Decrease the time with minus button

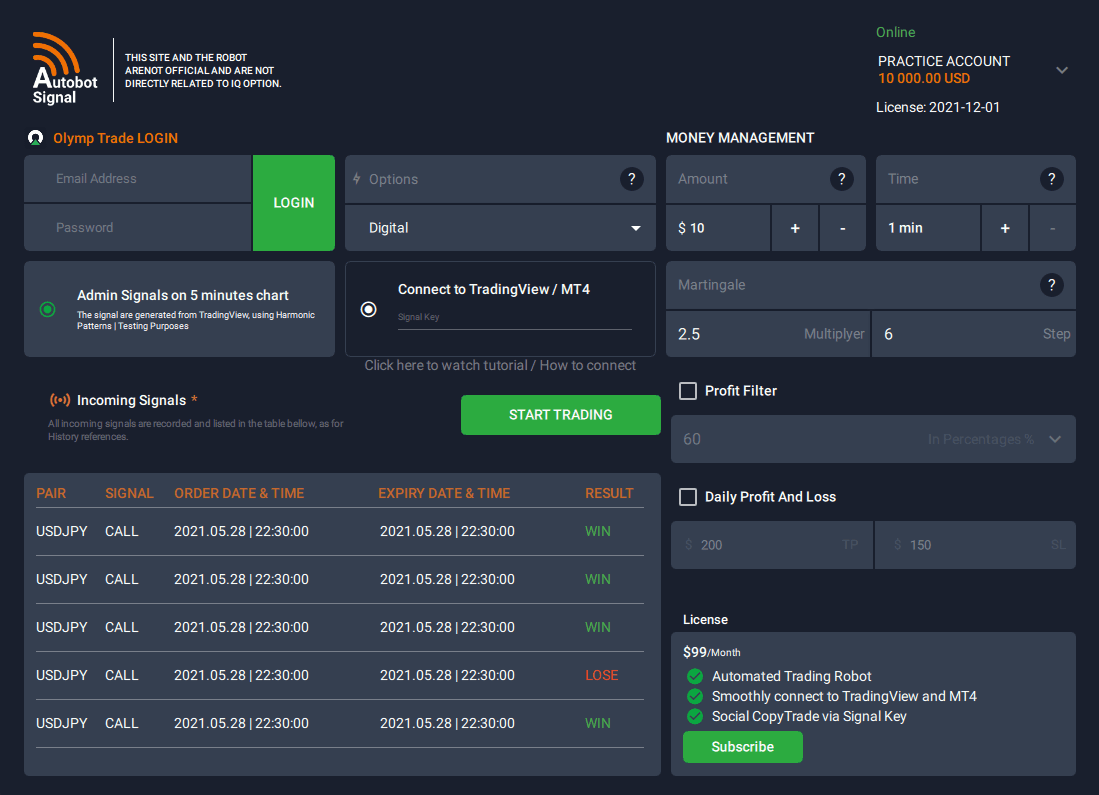click(1052, 228)
